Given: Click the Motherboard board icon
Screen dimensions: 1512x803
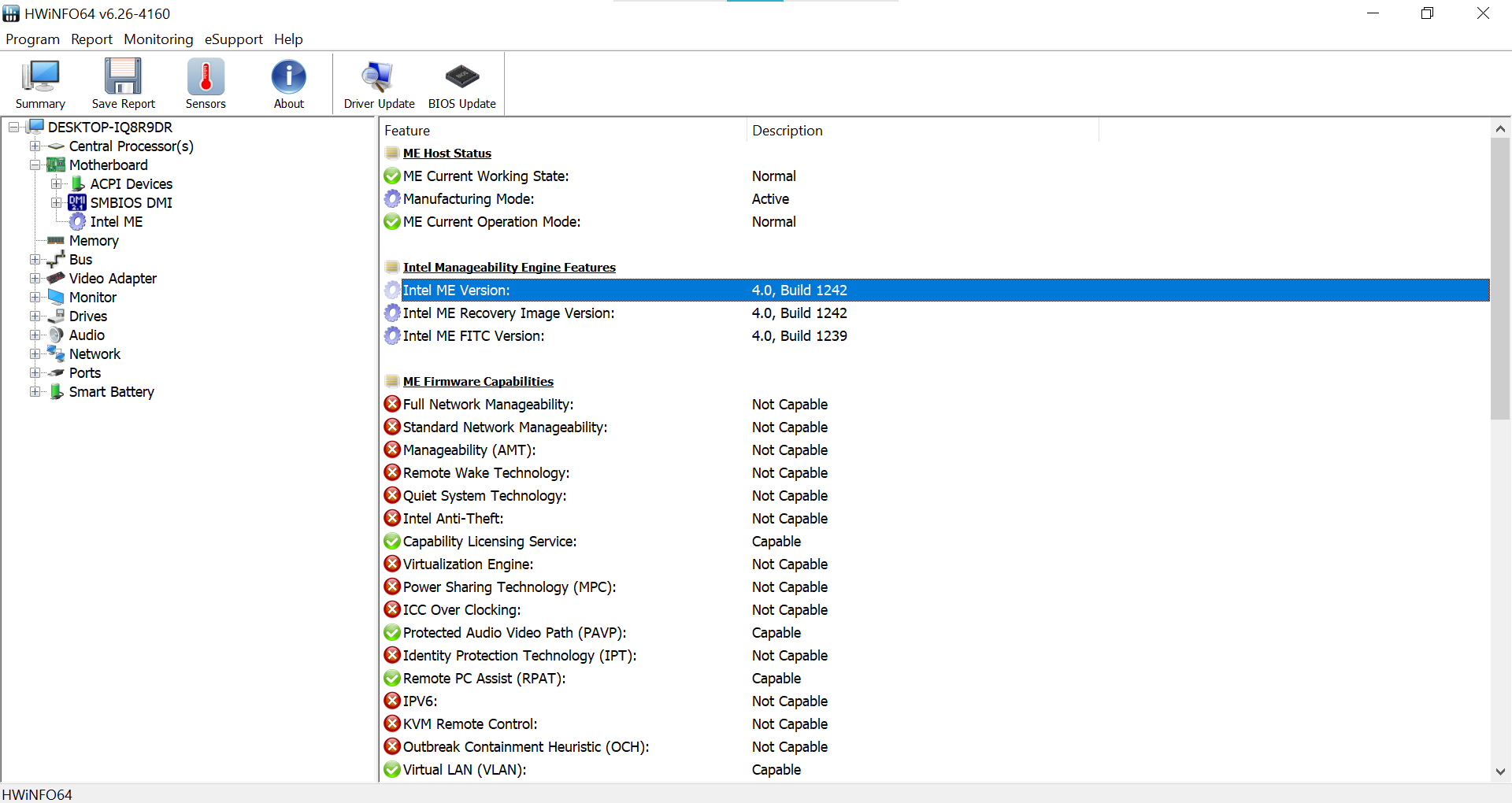Looking at the screenshot, I should (56, 165).
